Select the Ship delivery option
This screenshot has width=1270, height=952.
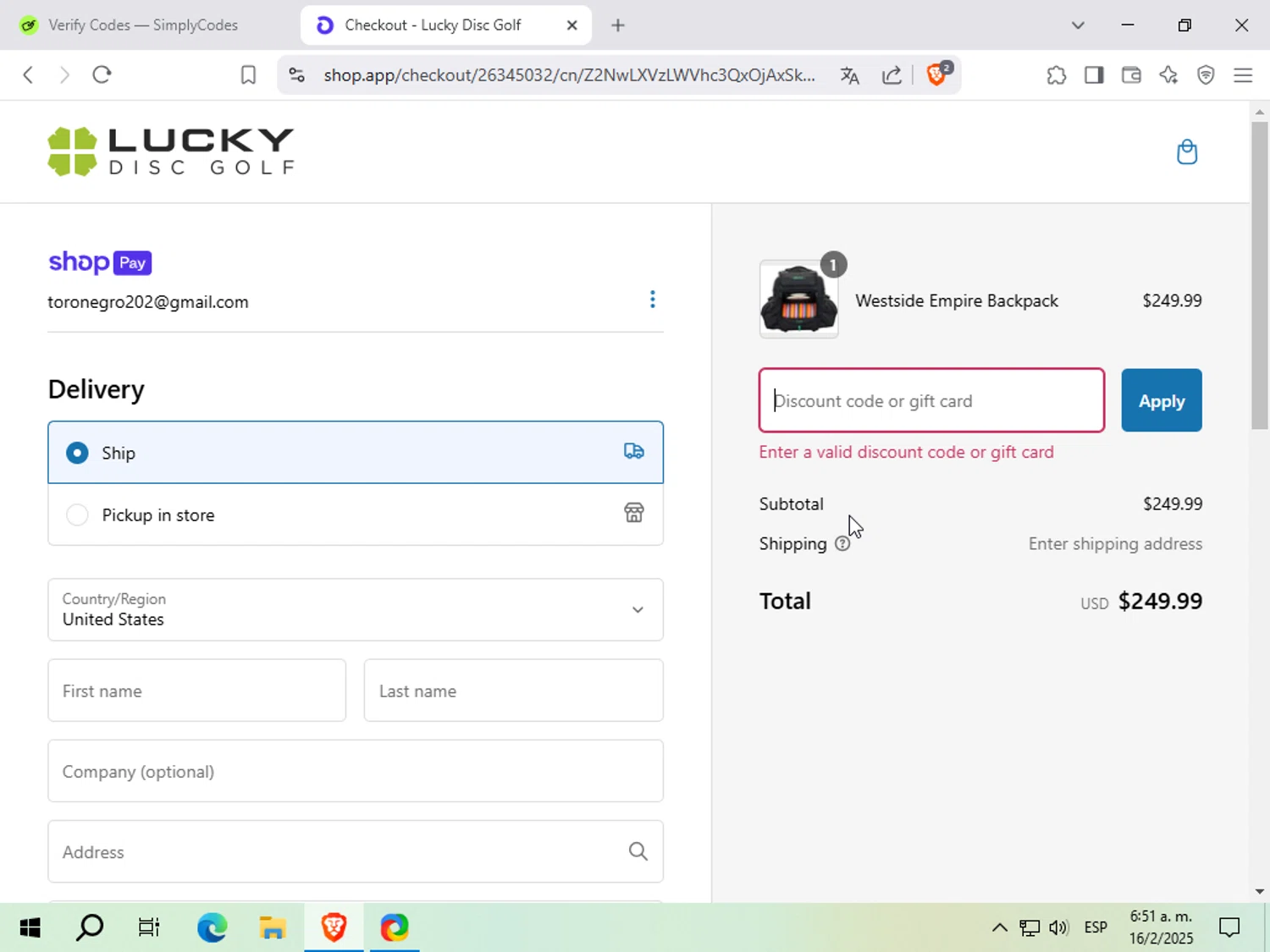pos(356,453)
